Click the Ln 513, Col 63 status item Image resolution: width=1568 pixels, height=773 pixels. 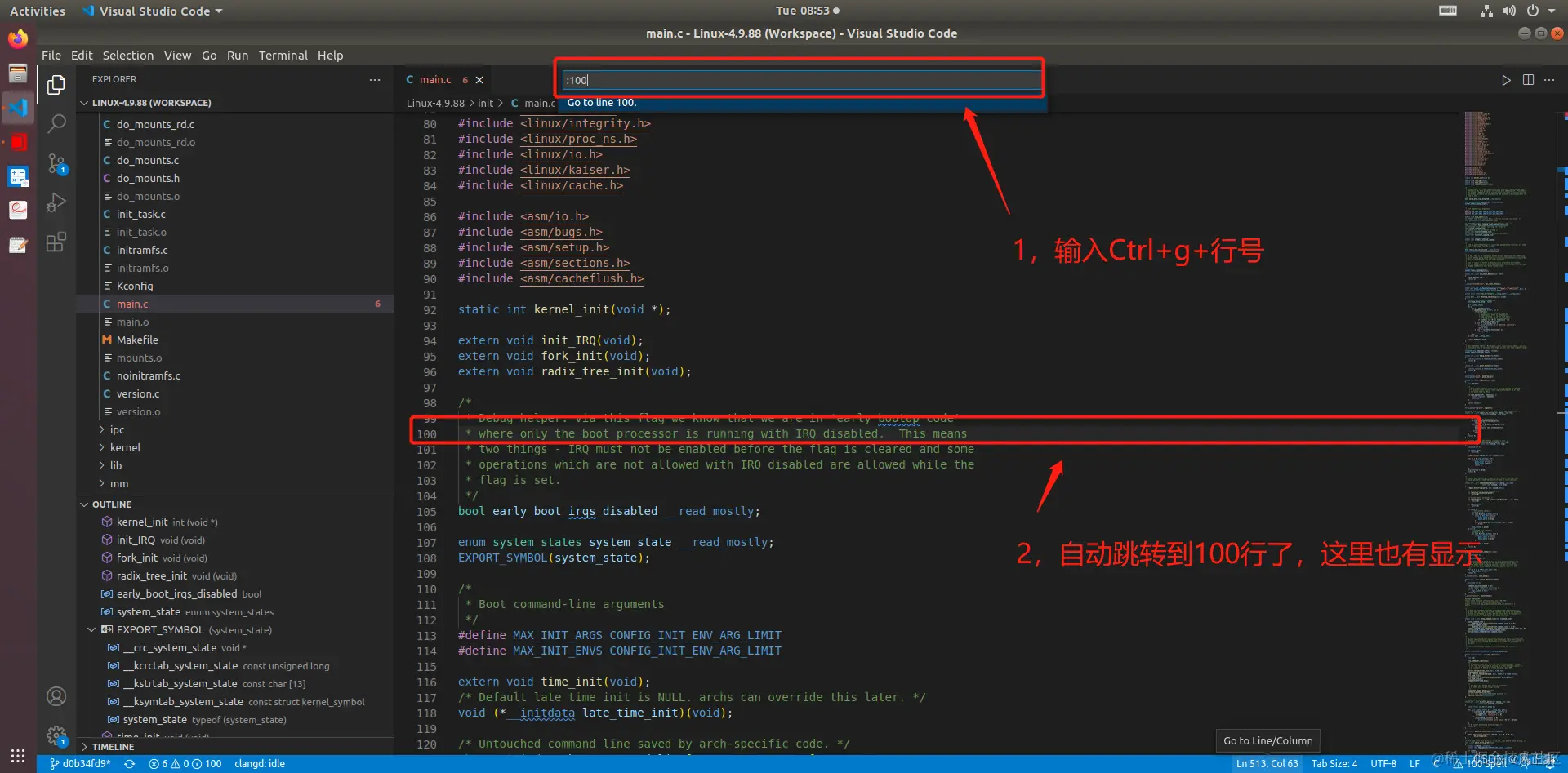[x=1267, y=764]
